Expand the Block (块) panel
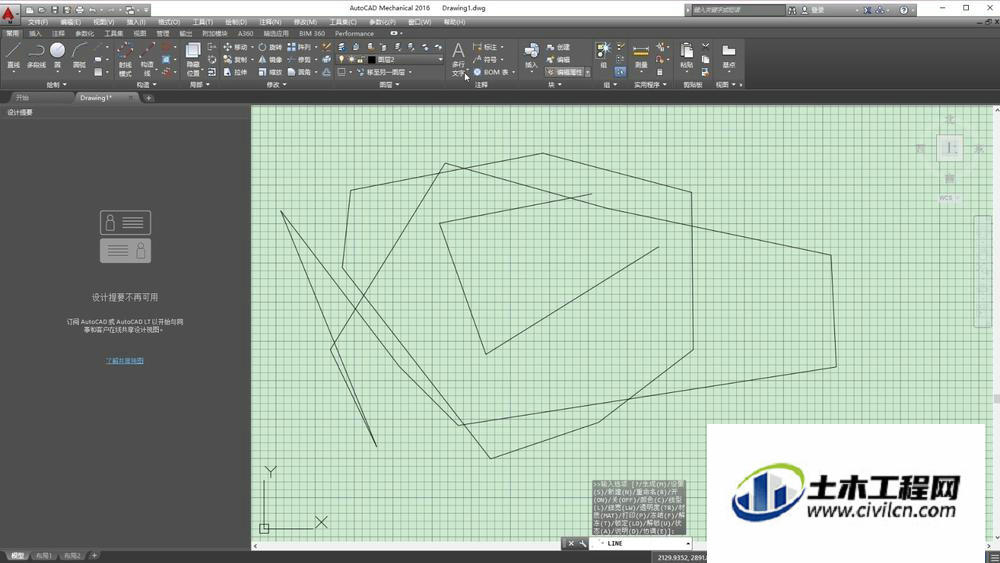1000x563 pixels. coord(555,84)
